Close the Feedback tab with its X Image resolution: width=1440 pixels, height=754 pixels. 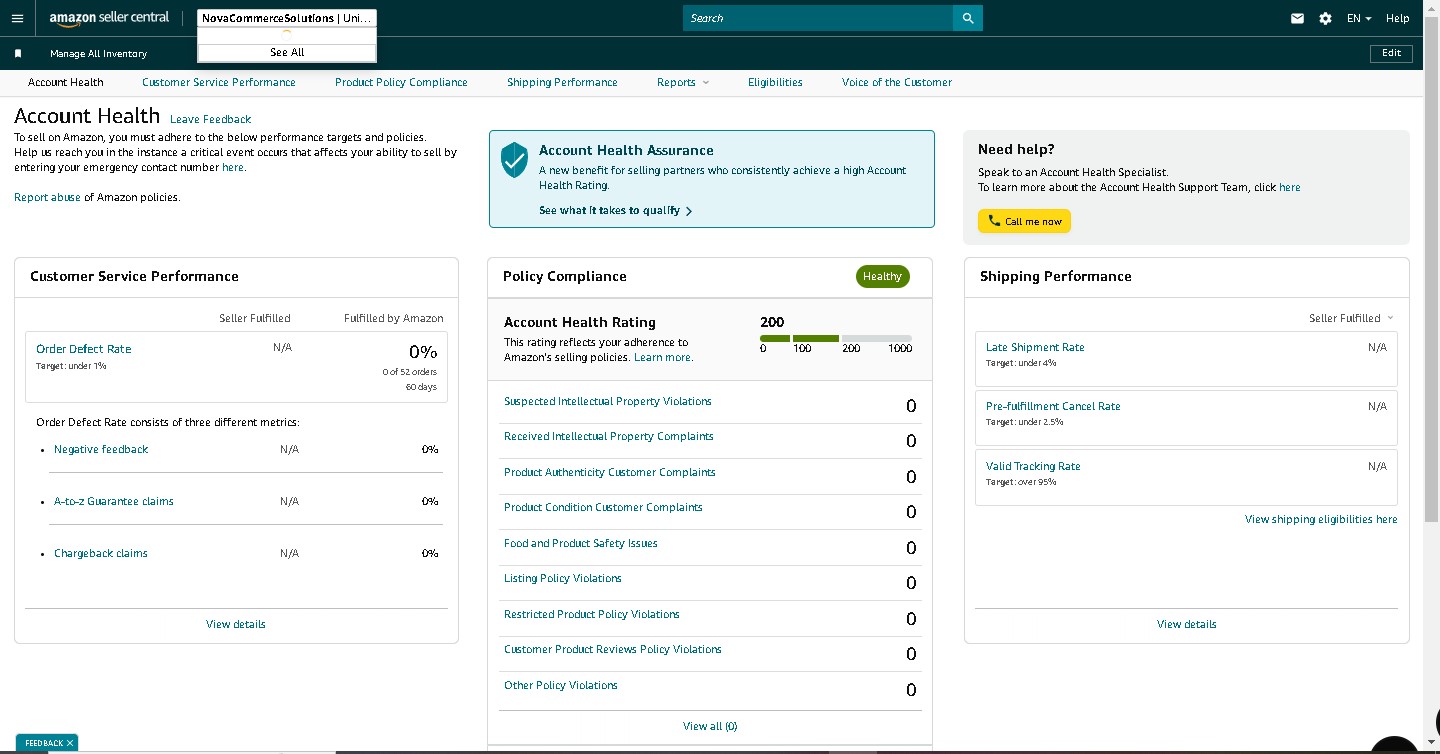(x=70, y=743)
